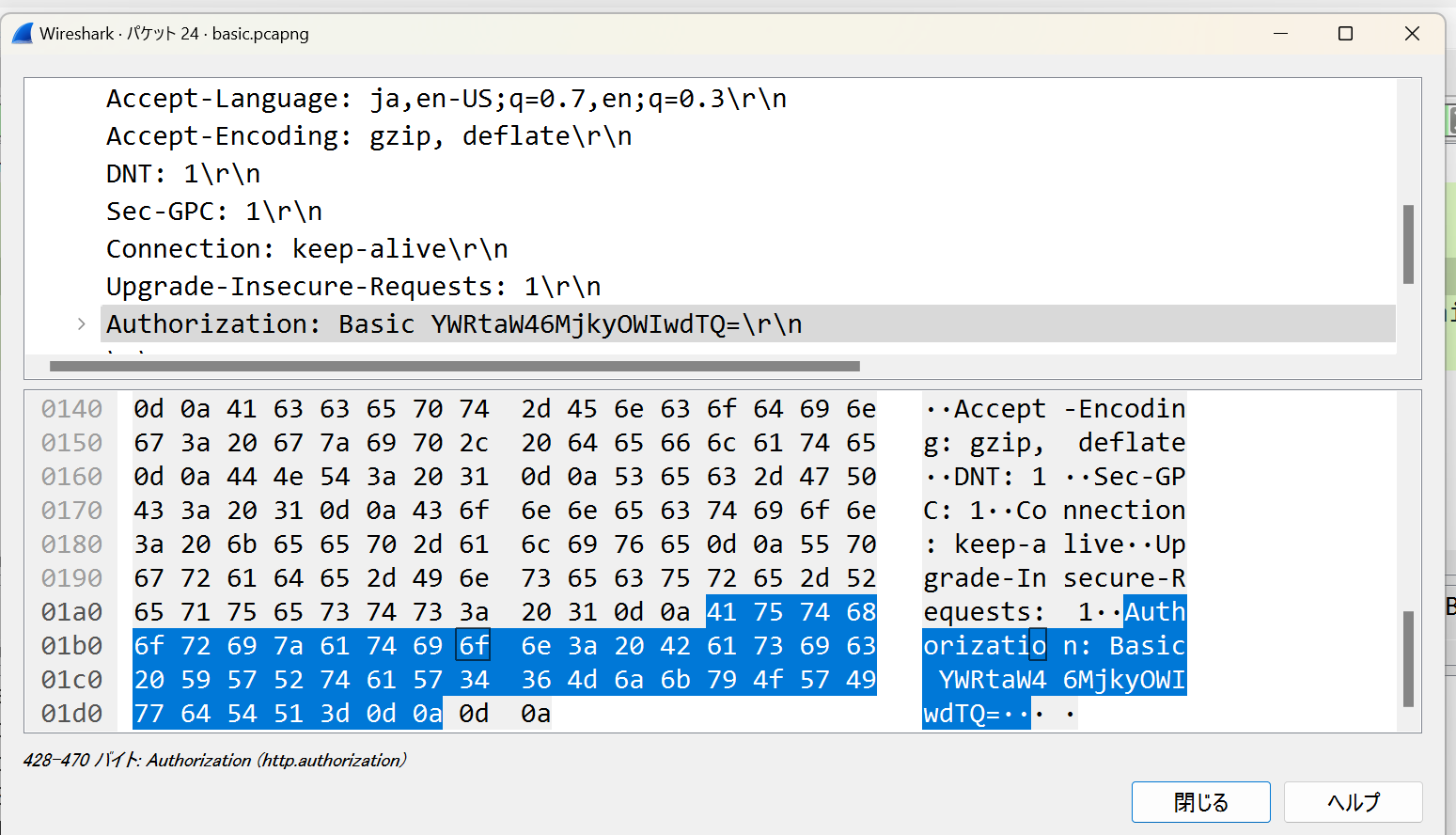This screenshot has height=835, width=1456.
Task: Maximize the Wireshark packet window
Action: click(x=1345, y=34)
